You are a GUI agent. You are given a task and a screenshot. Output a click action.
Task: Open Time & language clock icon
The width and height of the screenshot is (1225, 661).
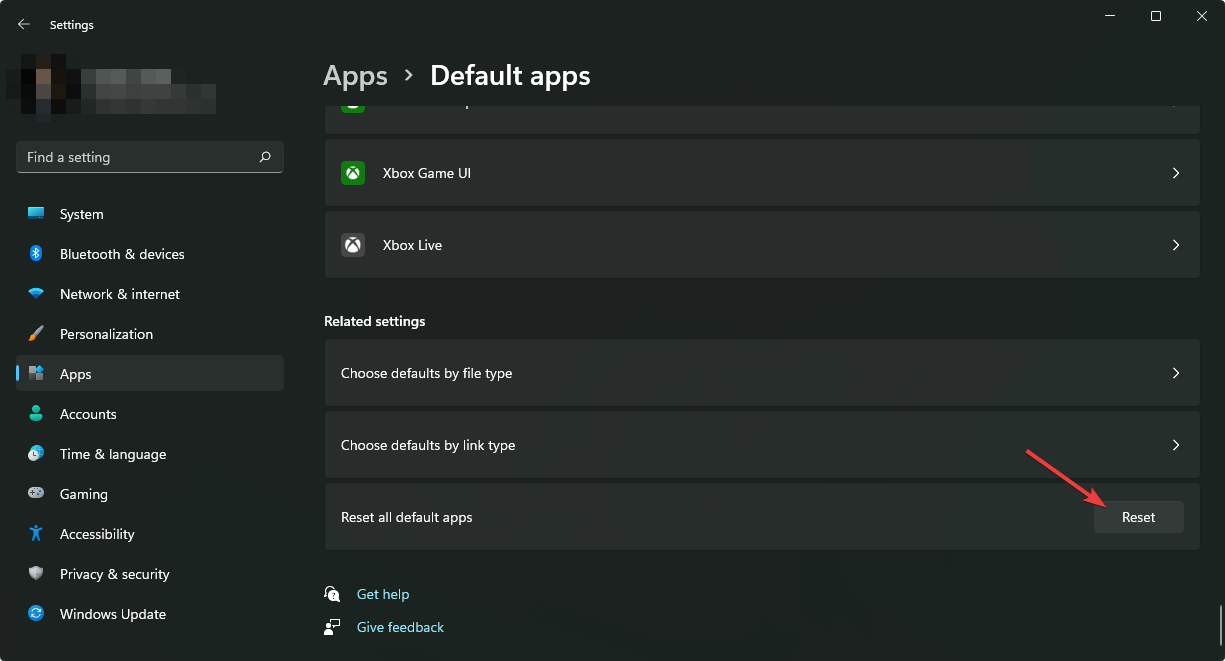36,454
